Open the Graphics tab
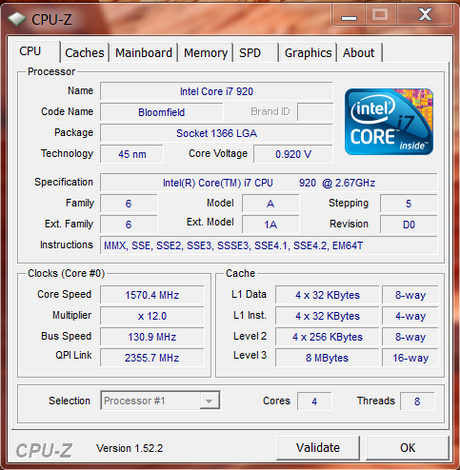Image resolution: width=460 pixels, height=470 pixels. 308,53
